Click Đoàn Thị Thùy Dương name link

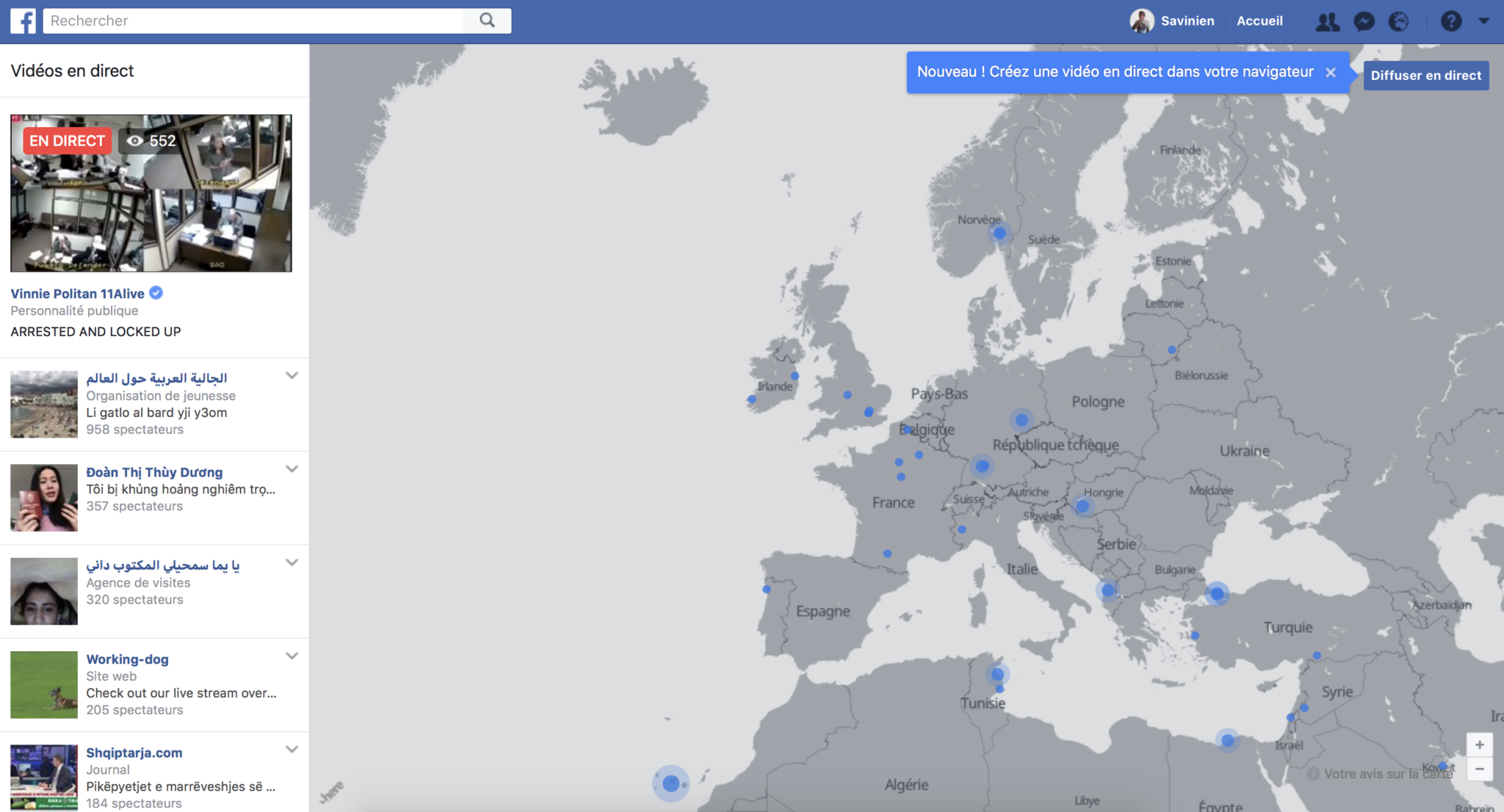click(x=154, y=472)
